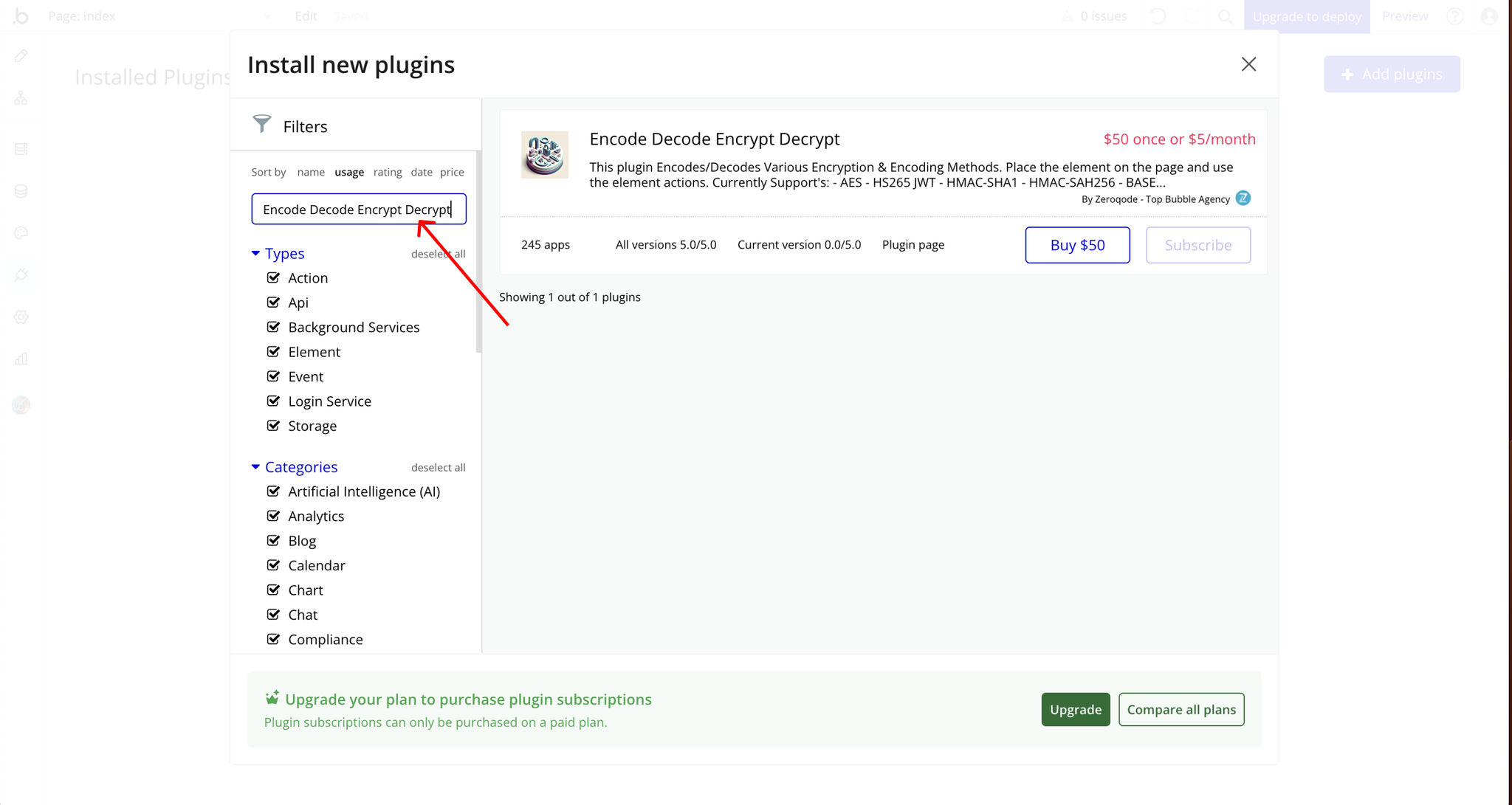The height and width of the screenshot is (805, 1512).
Task: Click the Zeroqode agency badge icon
Action: click(1243, 198)
